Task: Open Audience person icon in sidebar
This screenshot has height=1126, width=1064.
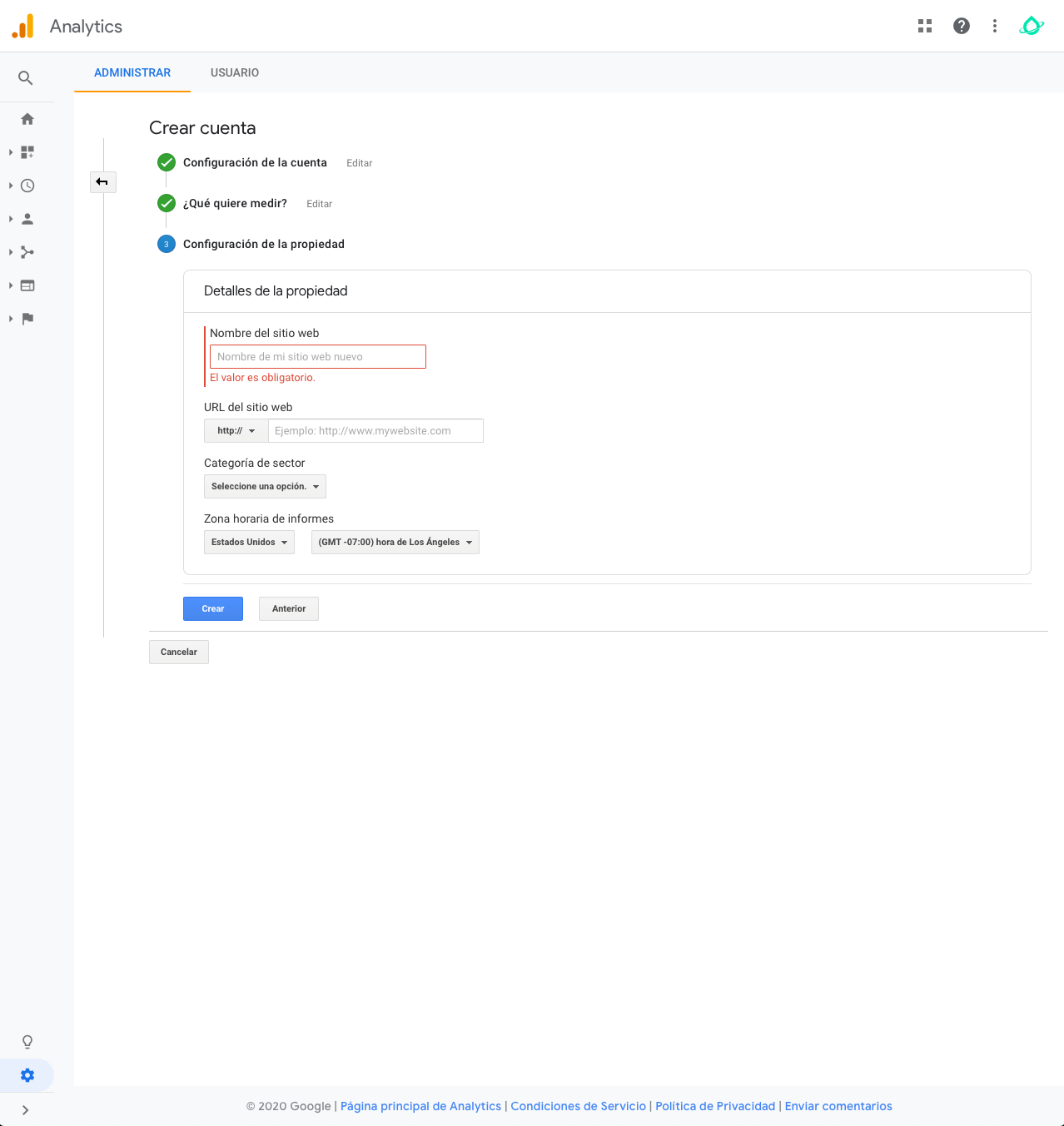Action: coord(27,219)
